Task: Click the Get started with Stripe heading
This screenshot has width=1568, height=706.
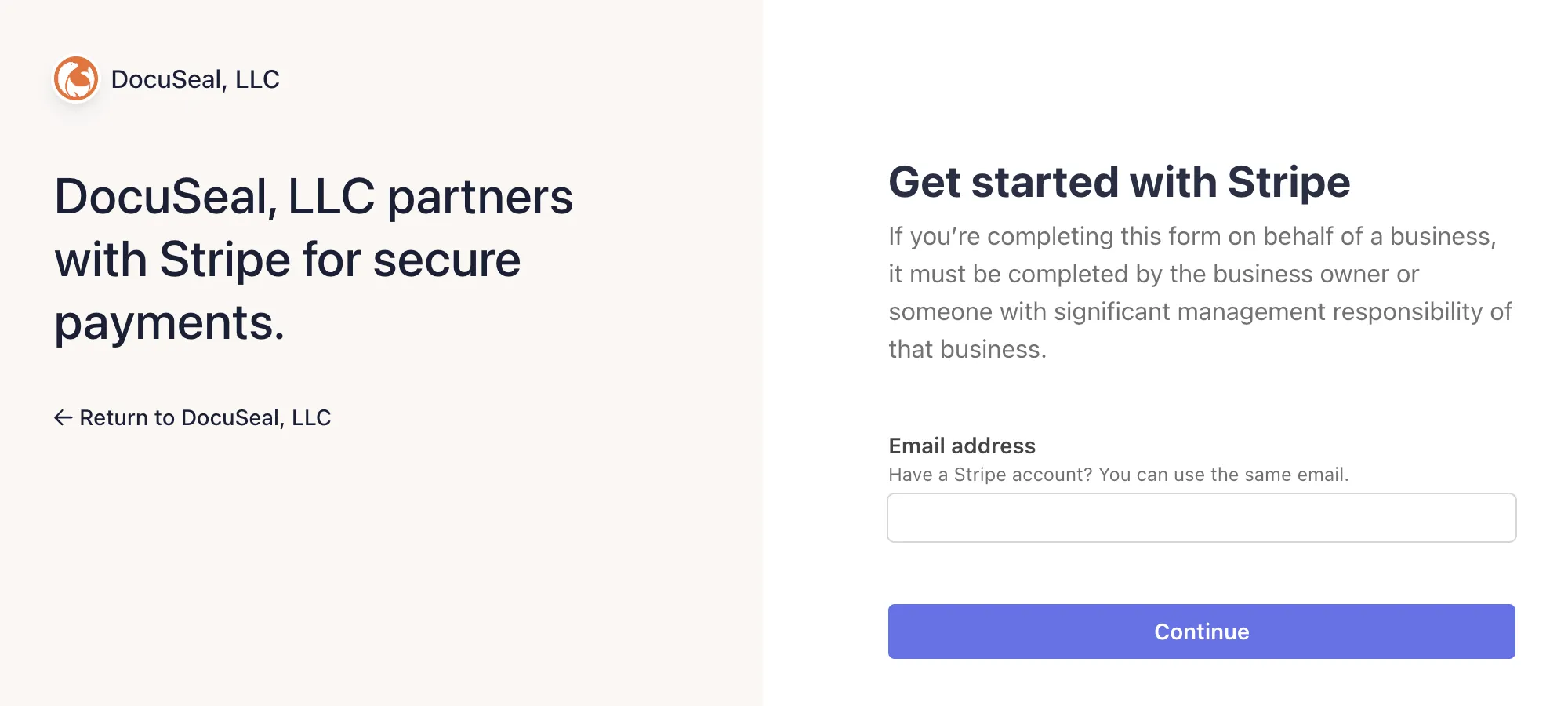Action: pos(1120,181)
